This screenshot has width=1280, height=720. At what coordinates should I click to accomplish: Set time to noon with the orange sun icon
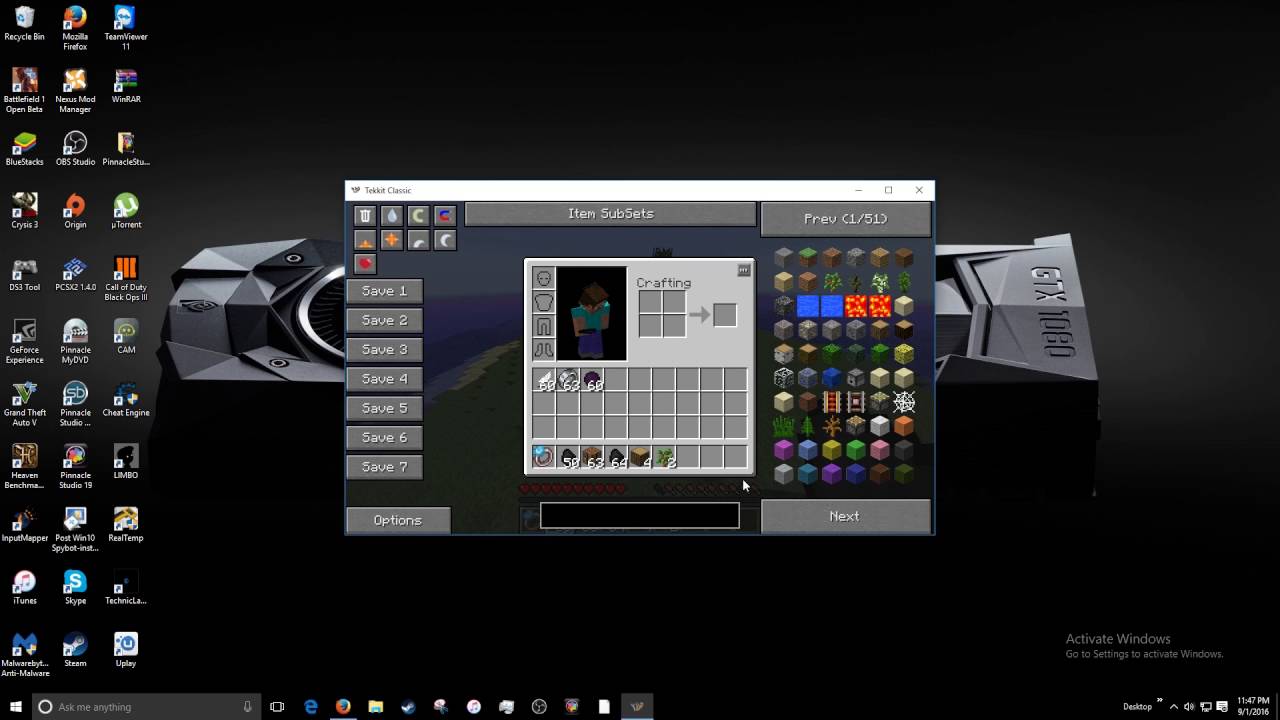click(392, 240)
